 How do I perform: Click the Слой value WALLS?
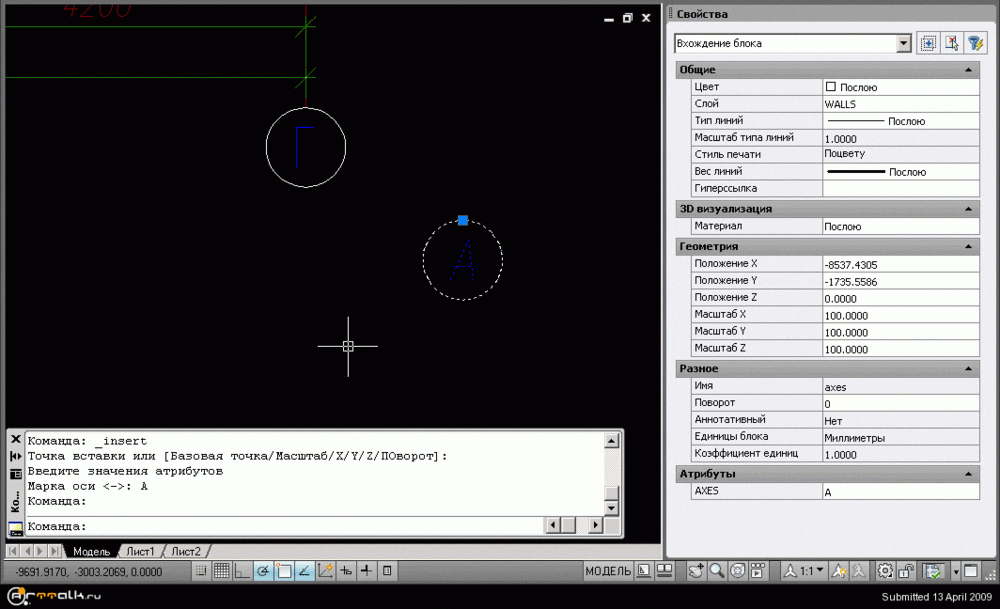(x=901, y=104)
